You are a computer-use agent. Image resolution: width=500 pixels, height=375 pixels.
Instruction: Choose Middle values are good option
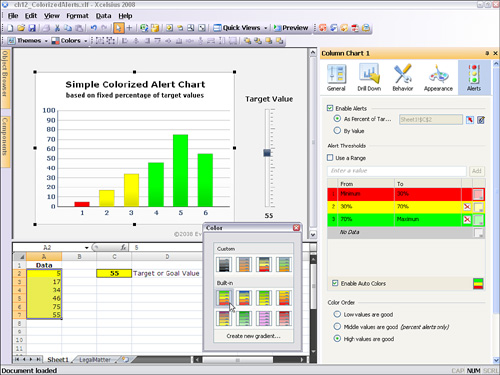[337, 327]
